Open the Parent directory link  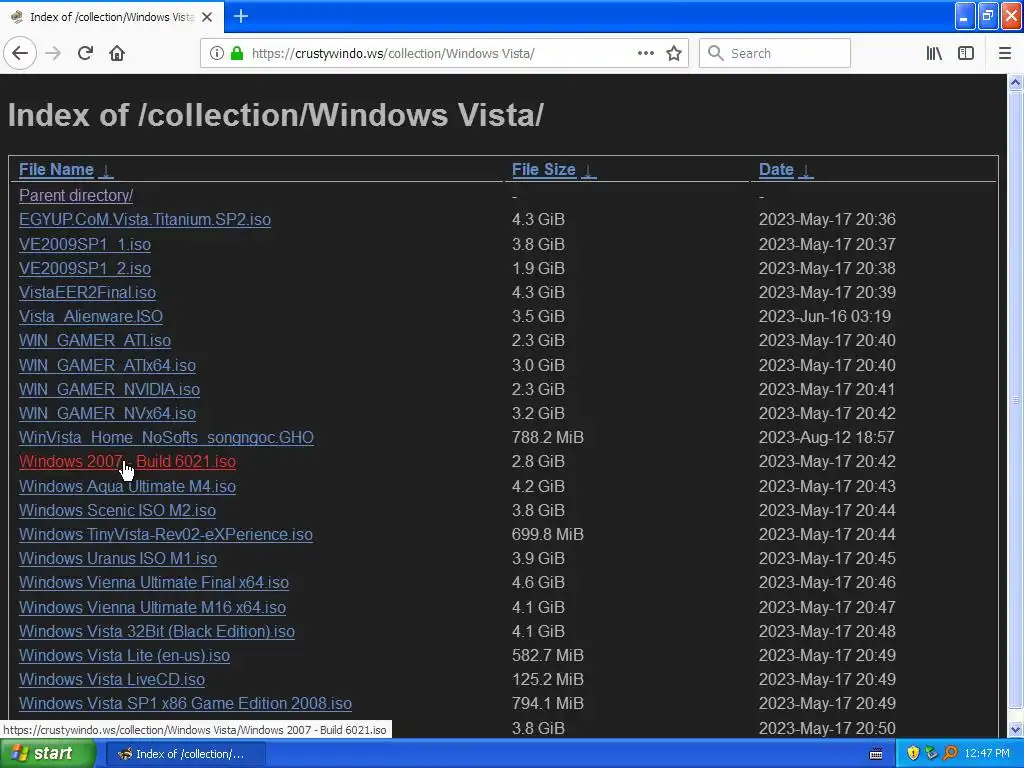(x=76, y=195)
